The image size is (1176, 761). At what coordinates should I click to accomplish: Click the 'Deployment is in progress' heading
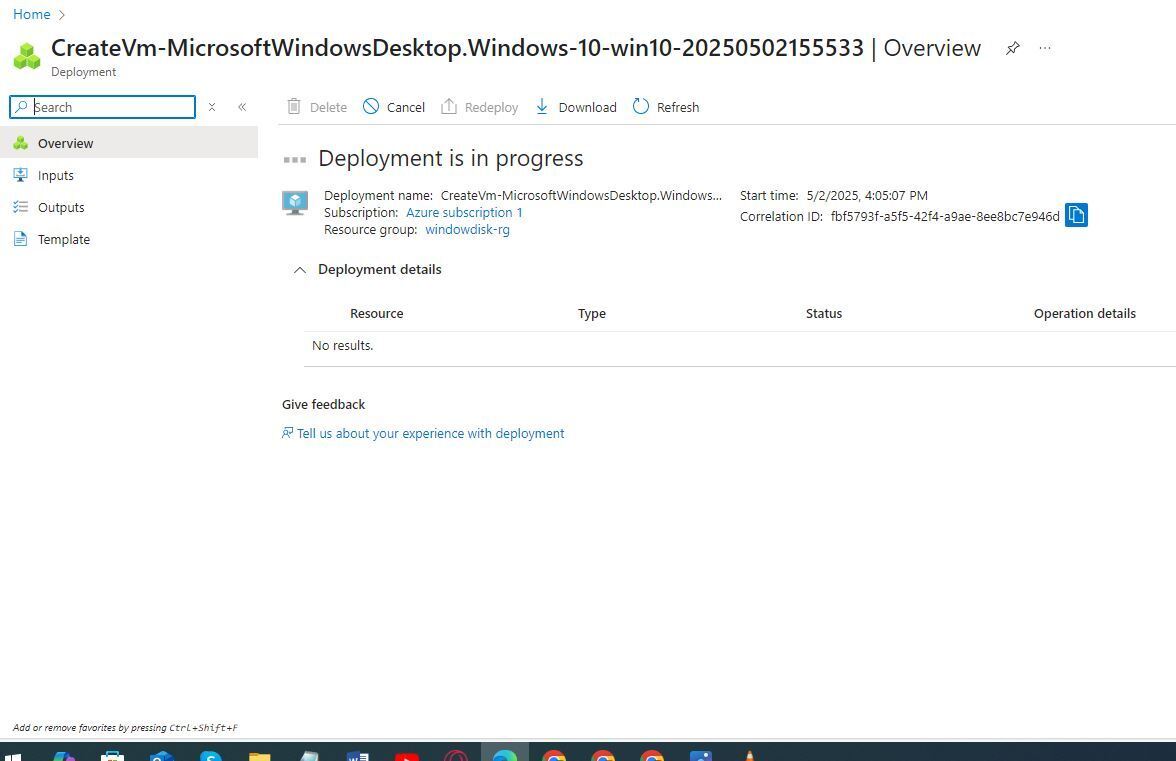click(451, 158)
